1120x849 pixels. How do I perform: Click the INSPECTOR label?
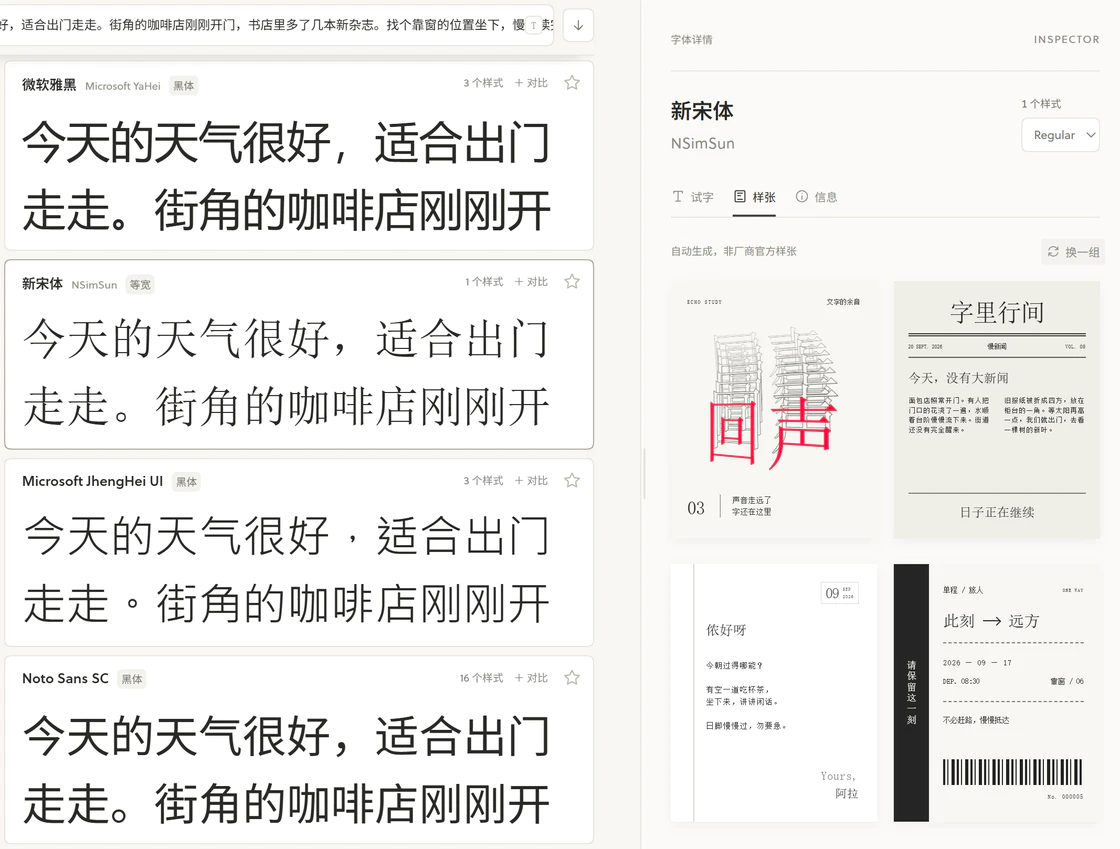(x=1066, y=39)
